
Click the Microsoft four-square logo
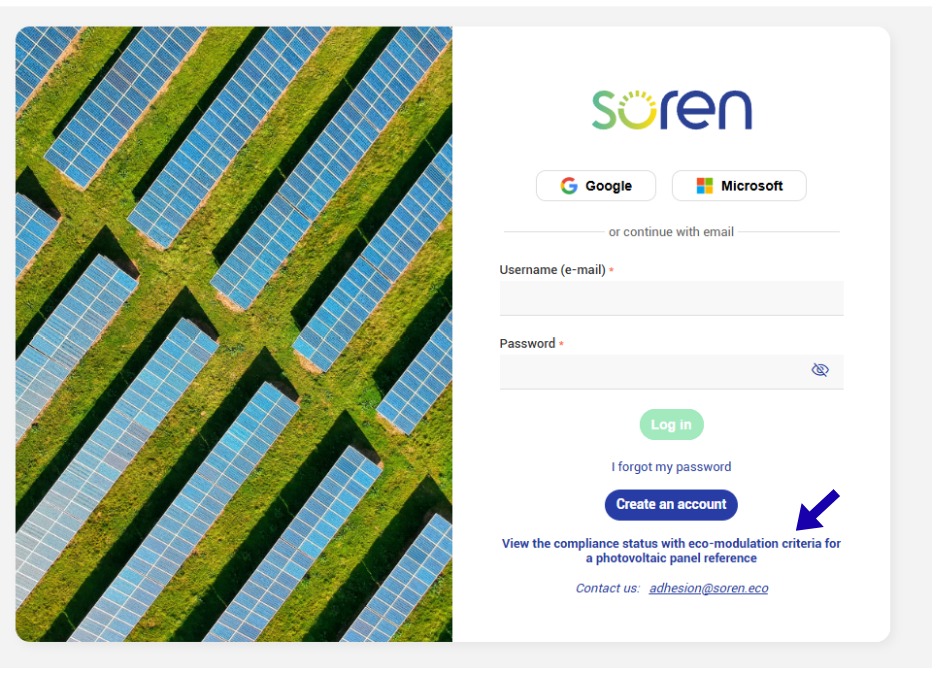704,186
